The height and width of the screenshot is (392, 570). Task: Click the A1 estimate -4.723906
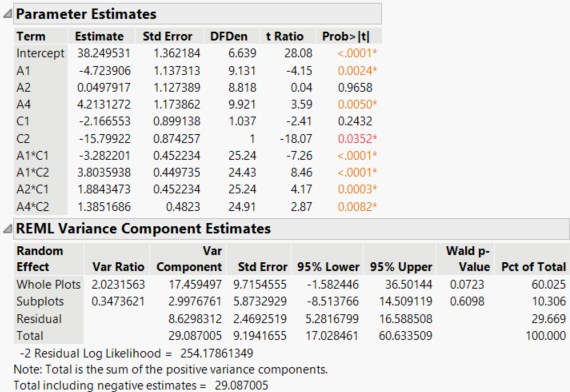tap(105, 71)
